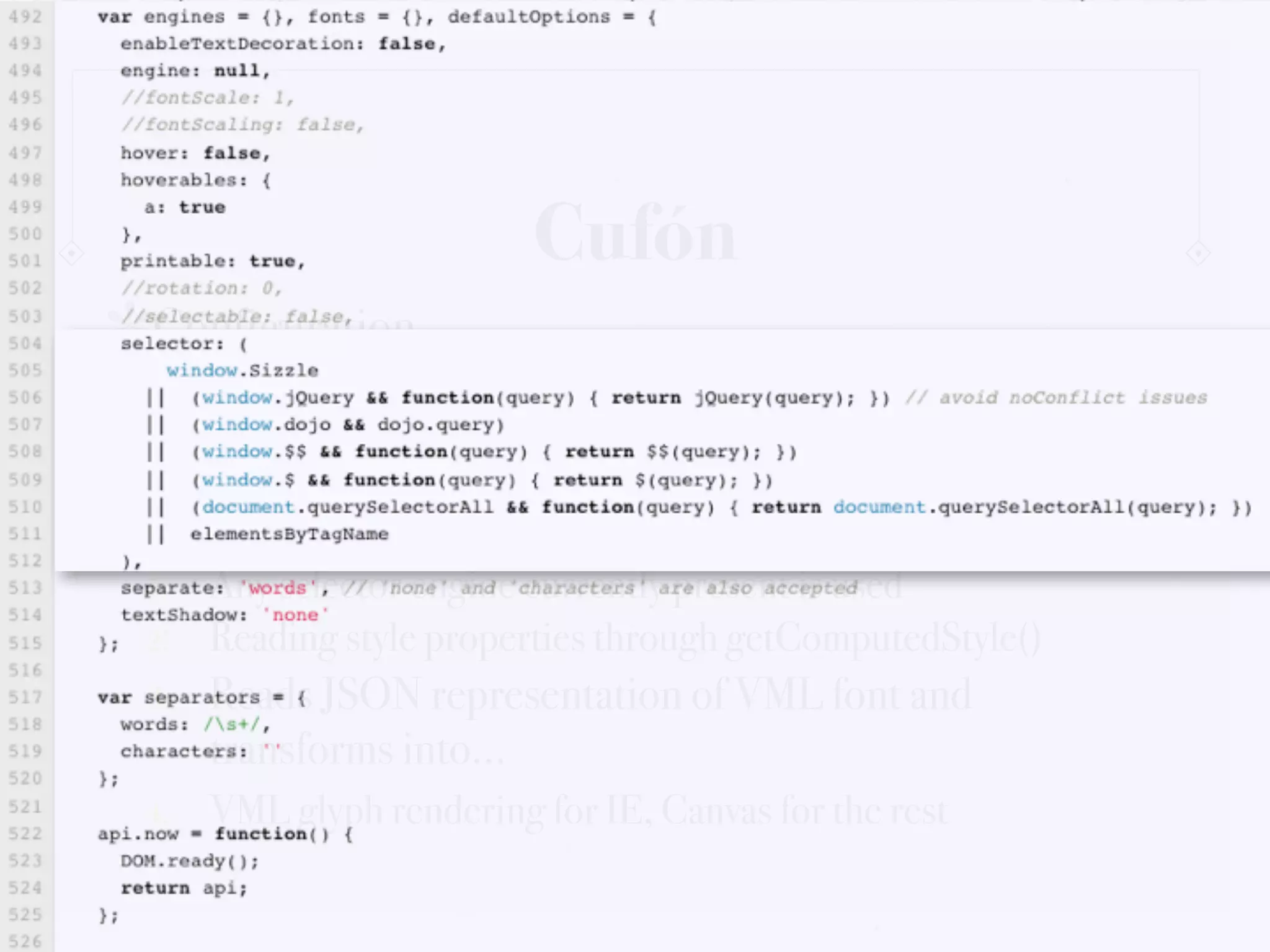Select the 'hover: false,' line
Screen dimensions: 1270x952
click(x=195, y=153)
